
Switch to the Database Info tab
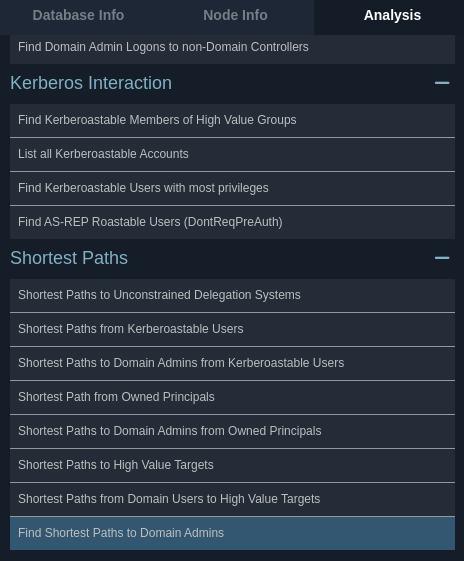78,15
